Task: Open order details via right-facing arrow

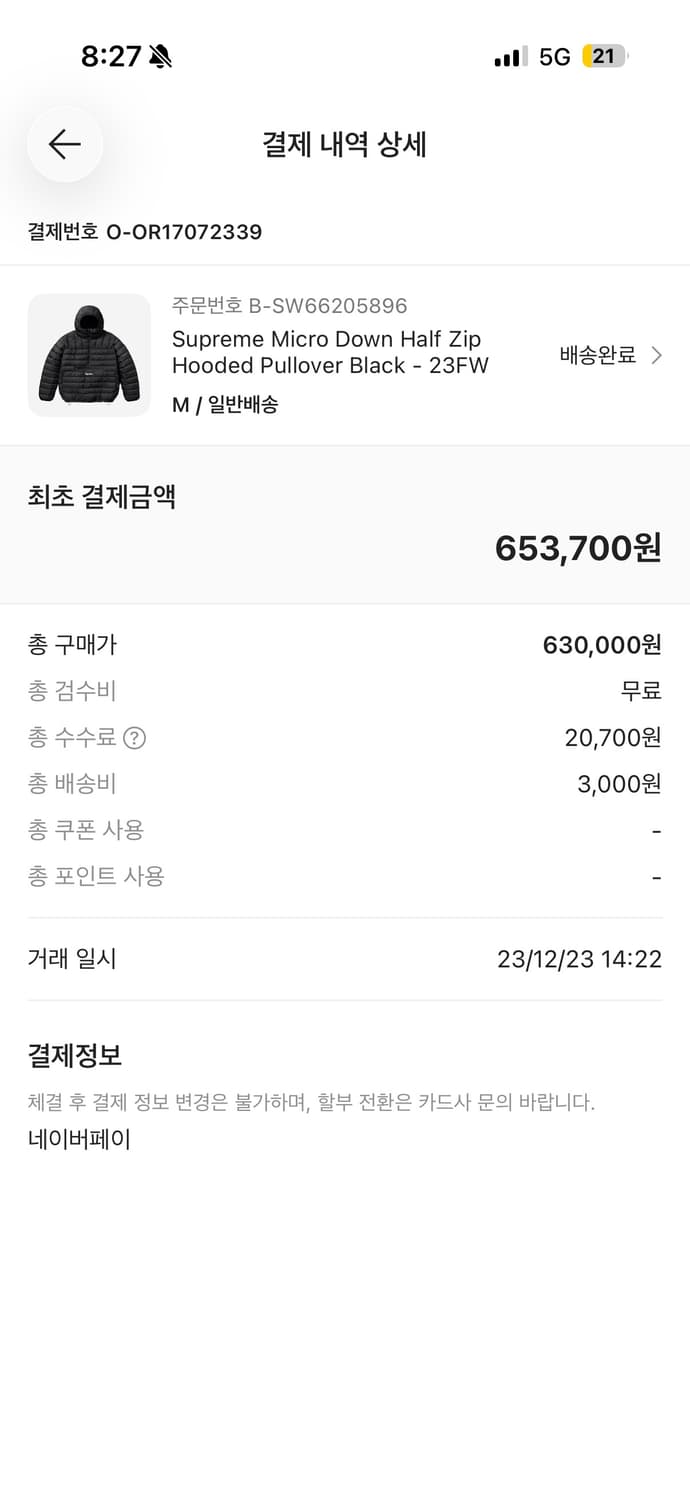Action: tap(657, 355)
